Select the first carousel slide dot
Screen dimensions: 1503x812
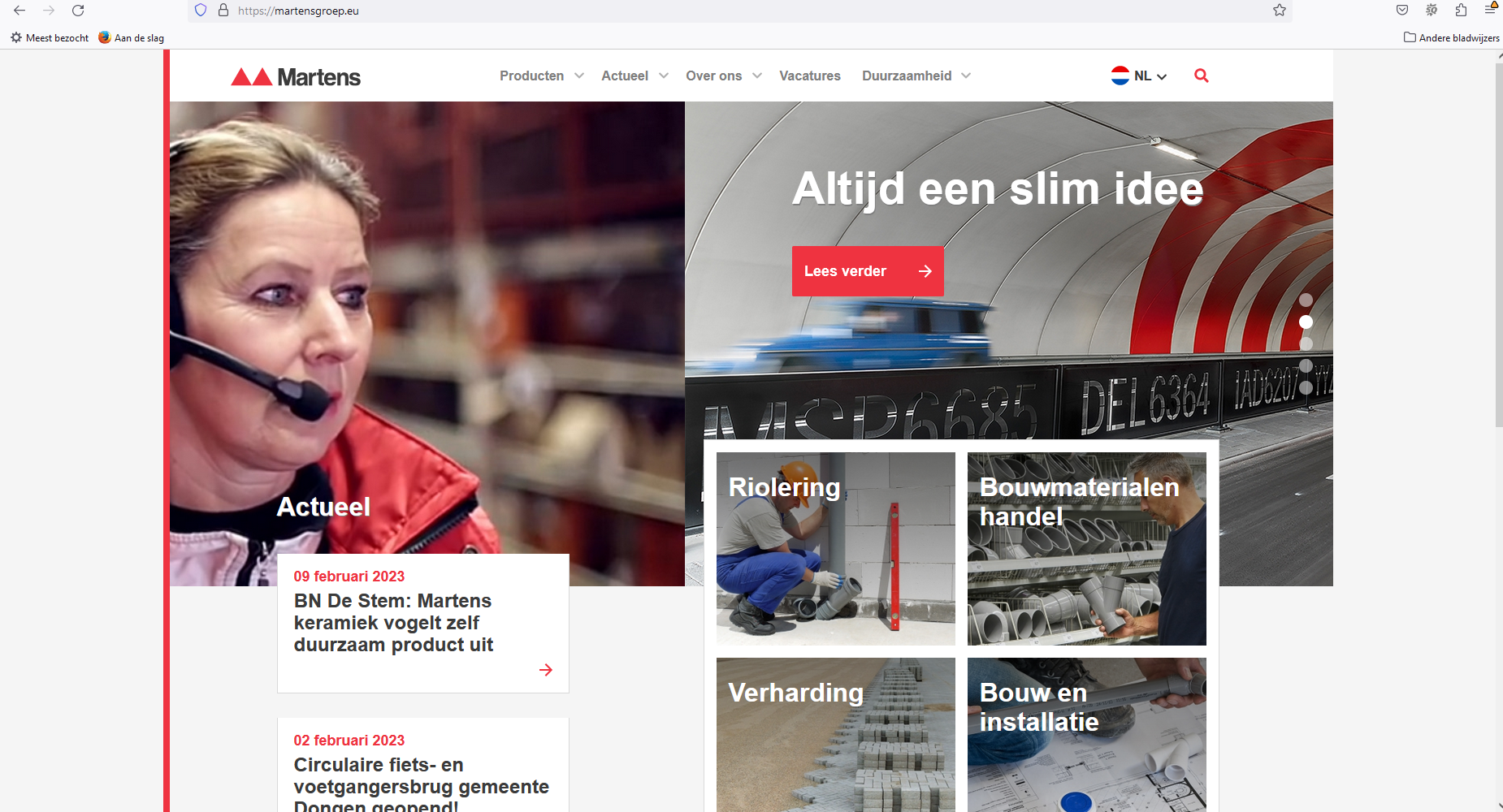1306,300
